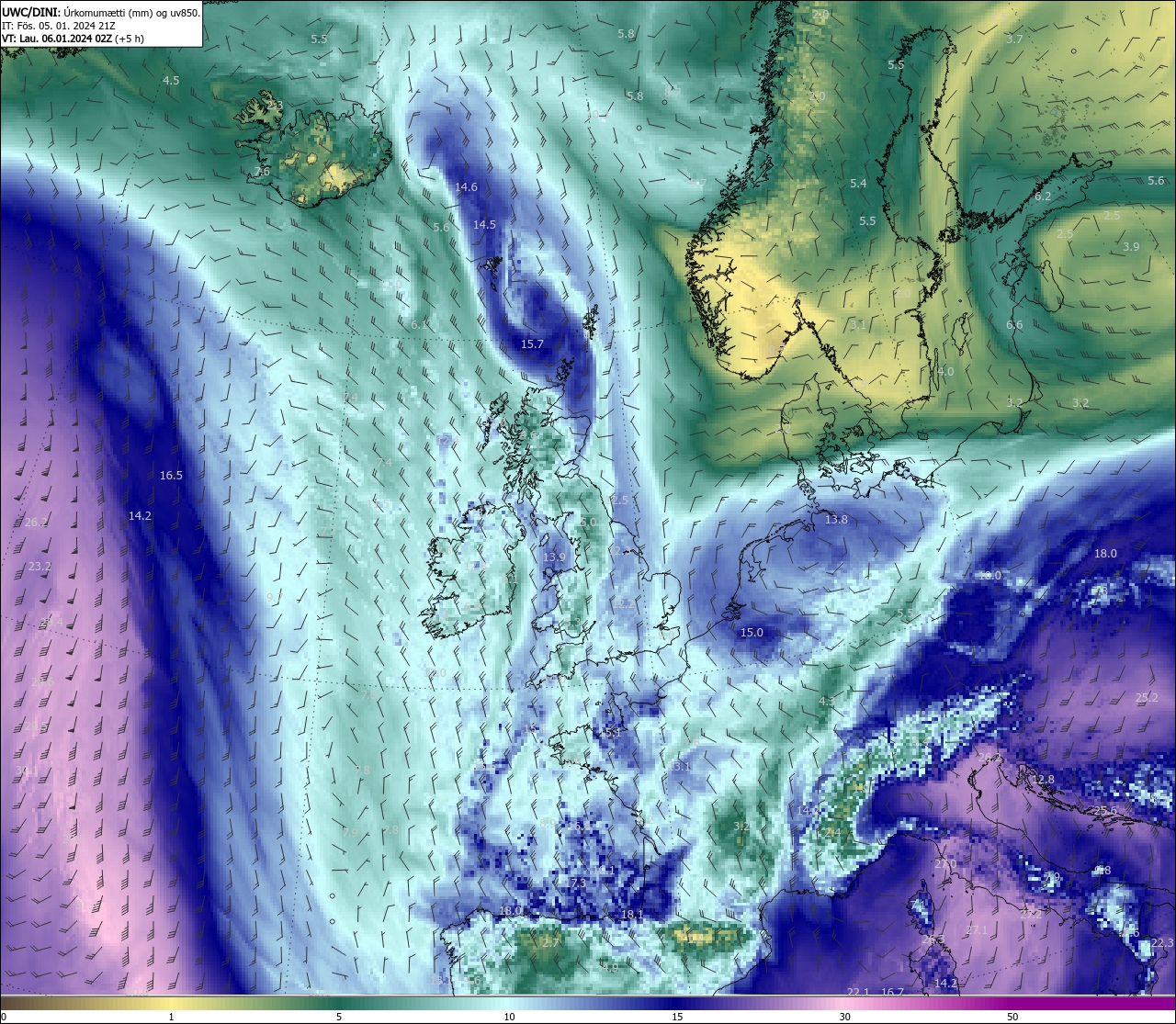Image resolution: width=1176 pixels, height=1024 pixels.
Task: Click the 'VT: Lau. 06.01.2024 02Z (+5 h)' line
Action: point(72,39)
